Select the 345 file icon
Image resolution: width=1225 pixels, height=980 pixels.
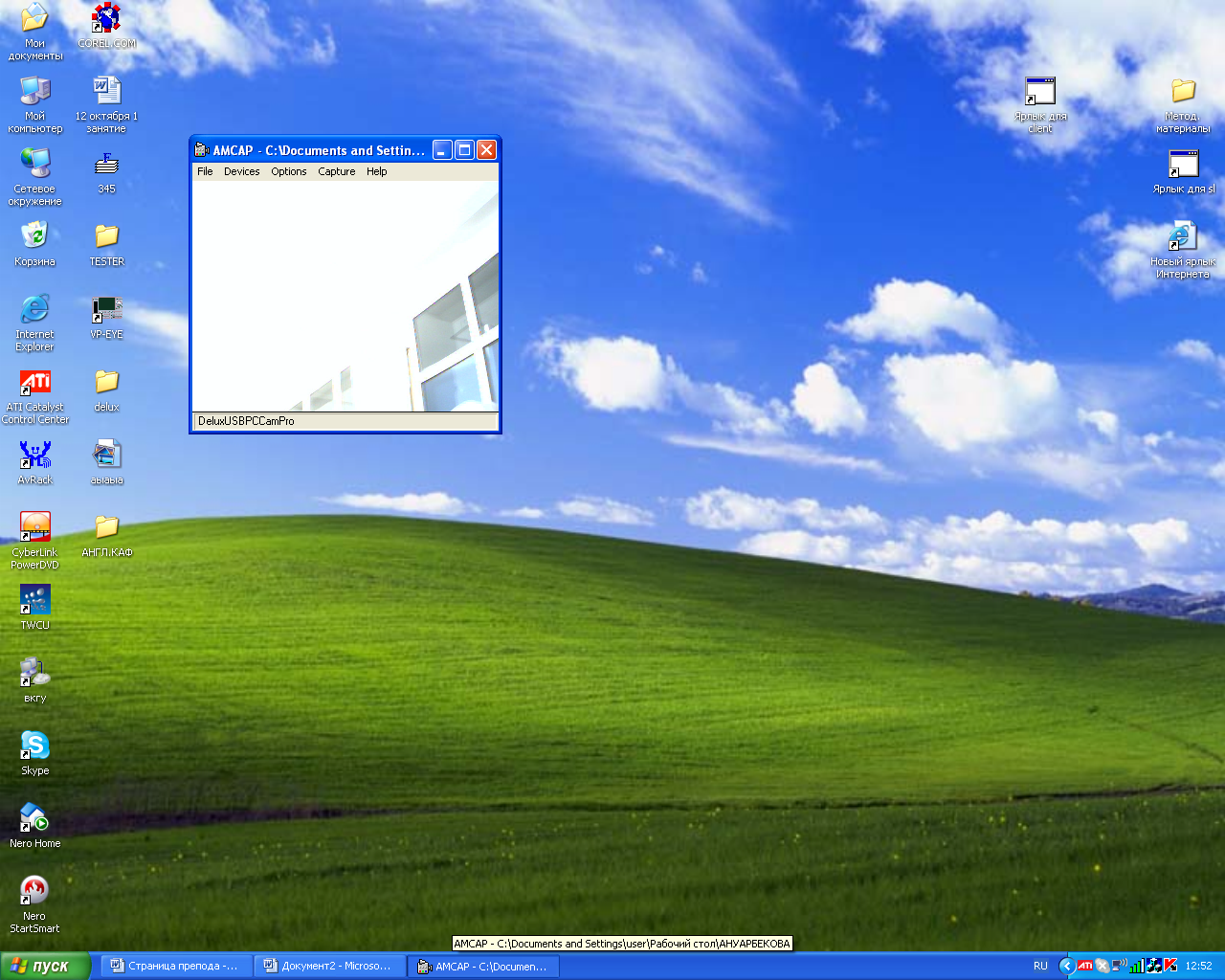coord(106,171)
